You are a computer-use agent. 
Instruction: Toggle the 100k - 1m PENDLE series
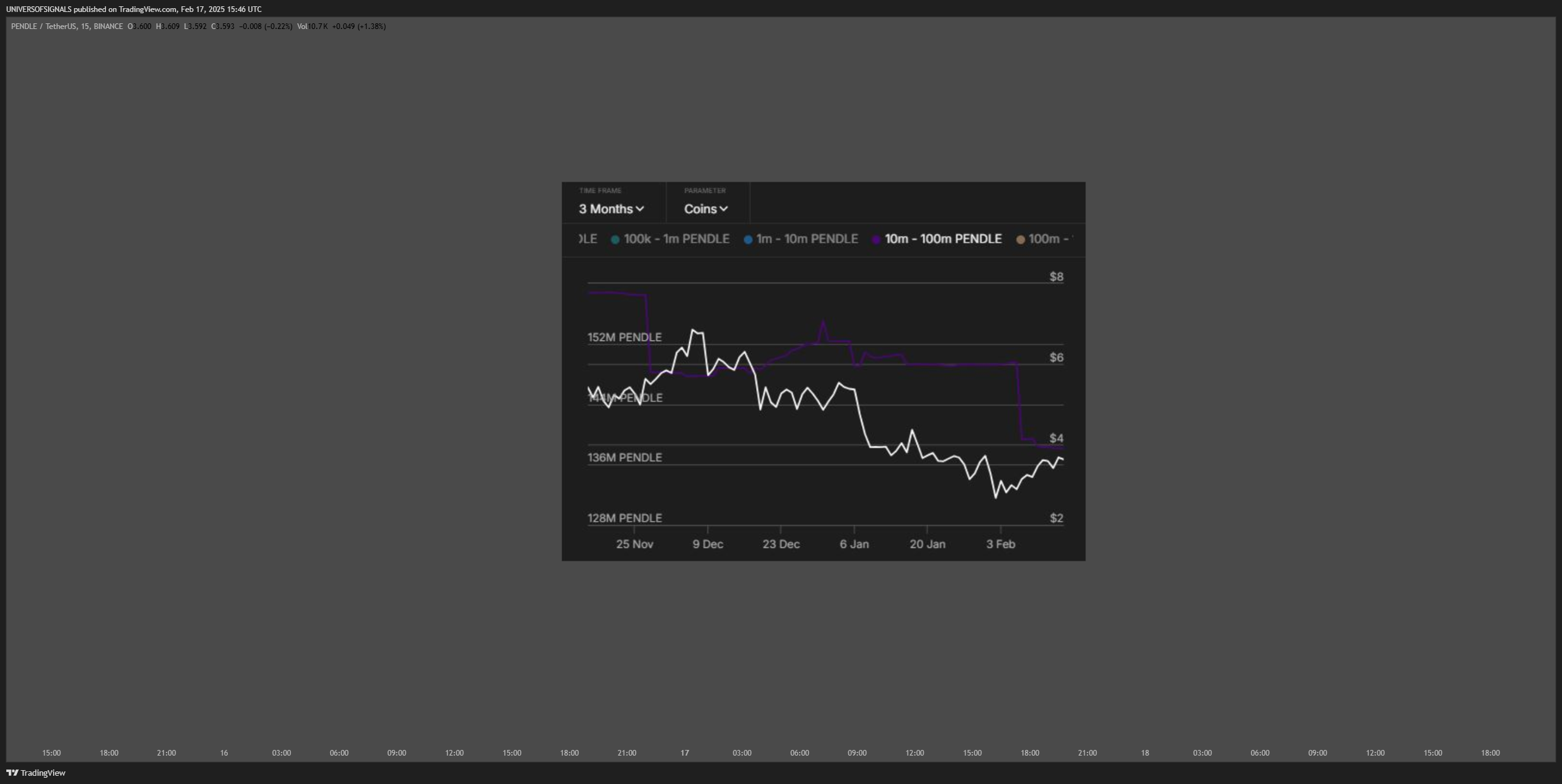coord(670,239)
